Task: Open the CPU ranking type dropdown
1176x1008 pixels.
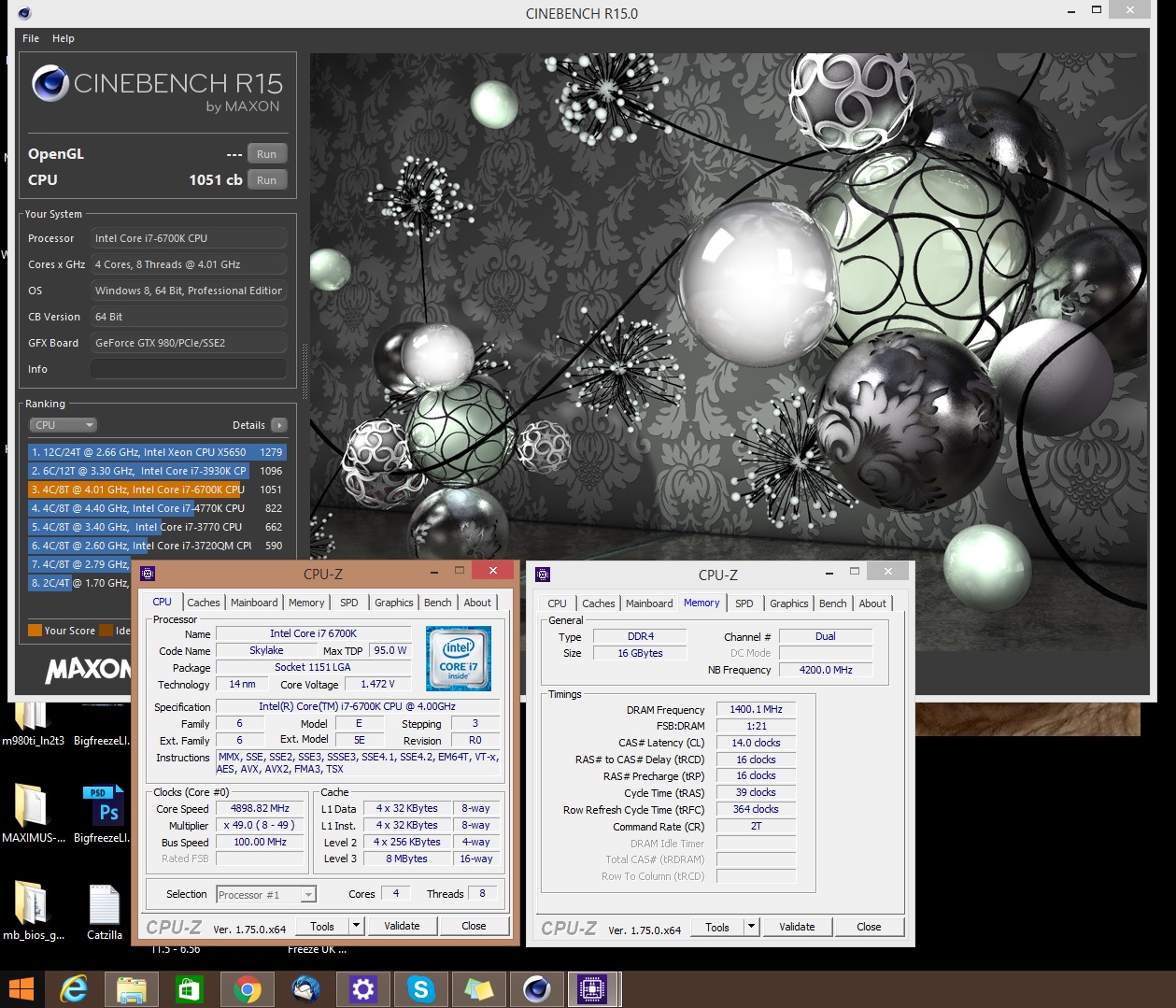Action: (x=63, y=425)
